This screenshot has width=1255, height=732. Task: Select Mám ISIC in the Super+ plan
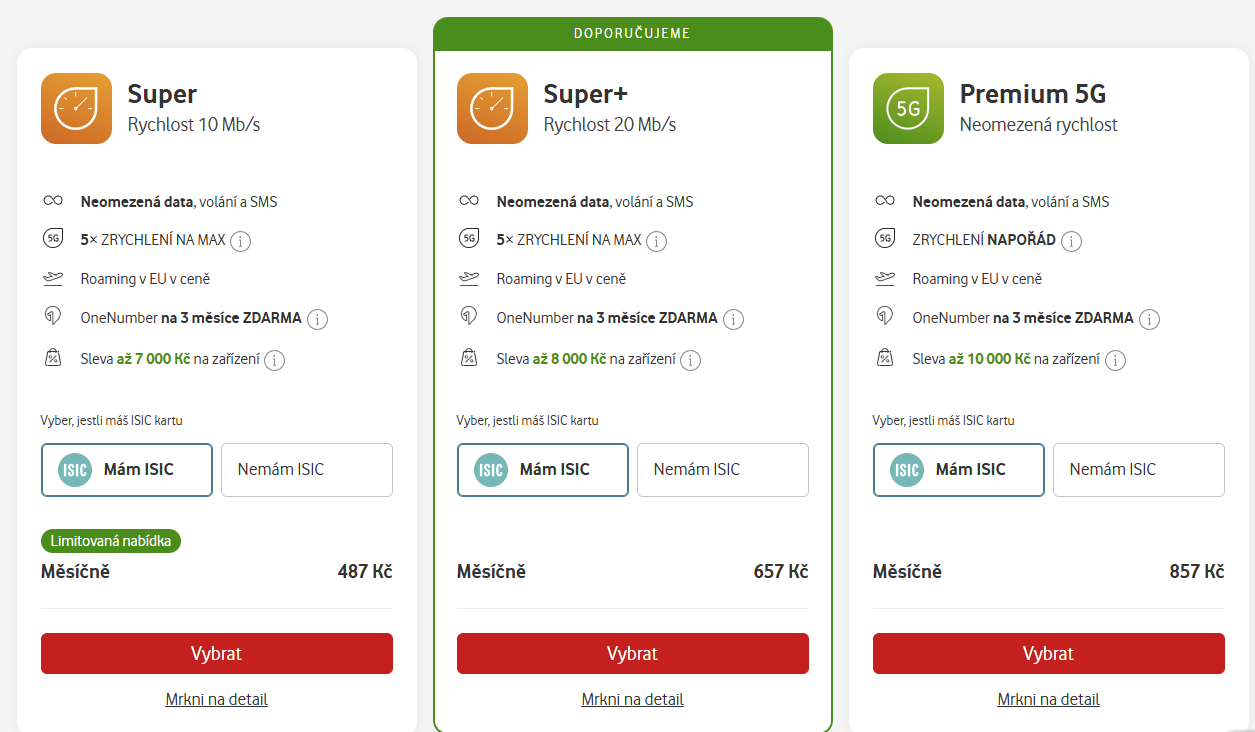[543, 470]
